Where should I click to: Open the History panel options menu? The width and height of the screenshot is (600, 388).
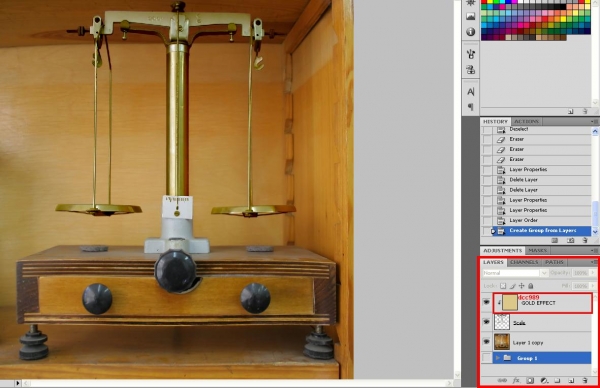tap(594, 121)
